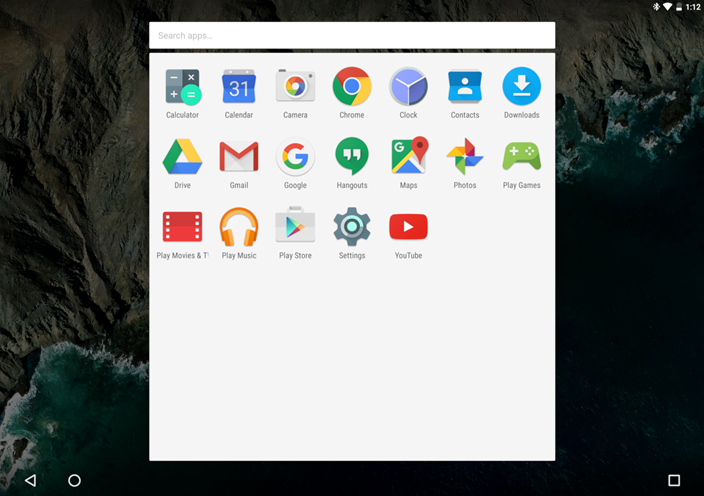704x496 pixels.
Task: Tap the Recent apps square button
Action: coord(674,480)
